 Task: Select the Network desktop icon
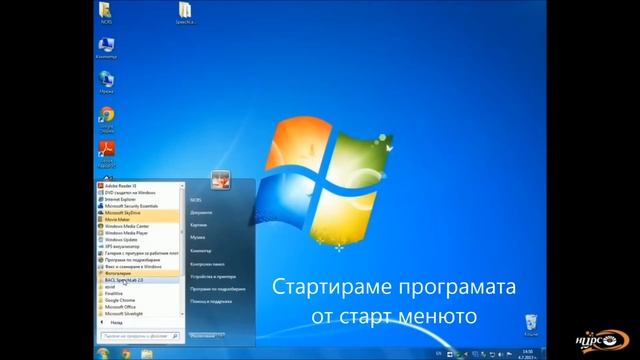[106, 83]
